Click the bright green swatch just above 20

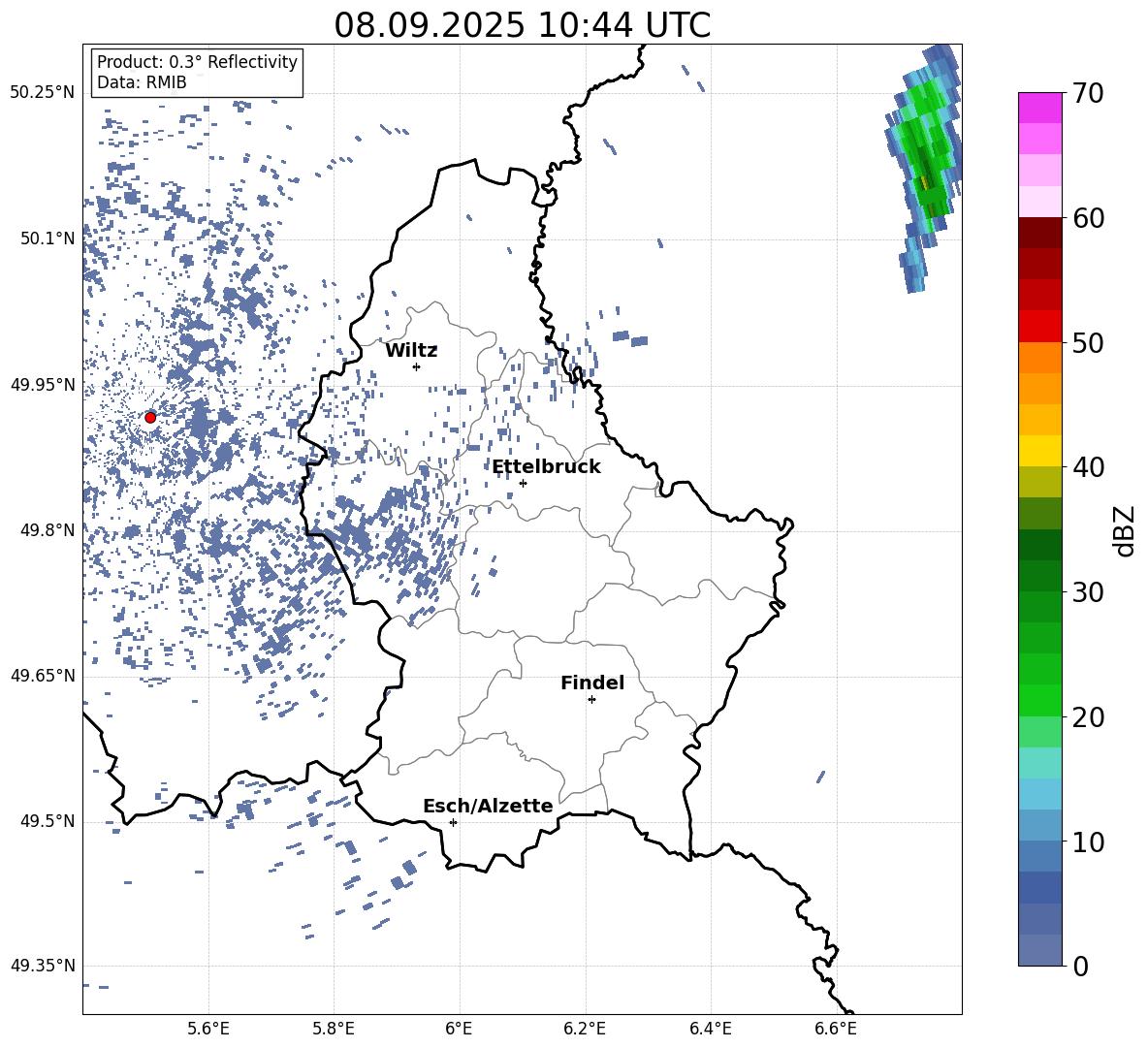tap(1040, 700)
